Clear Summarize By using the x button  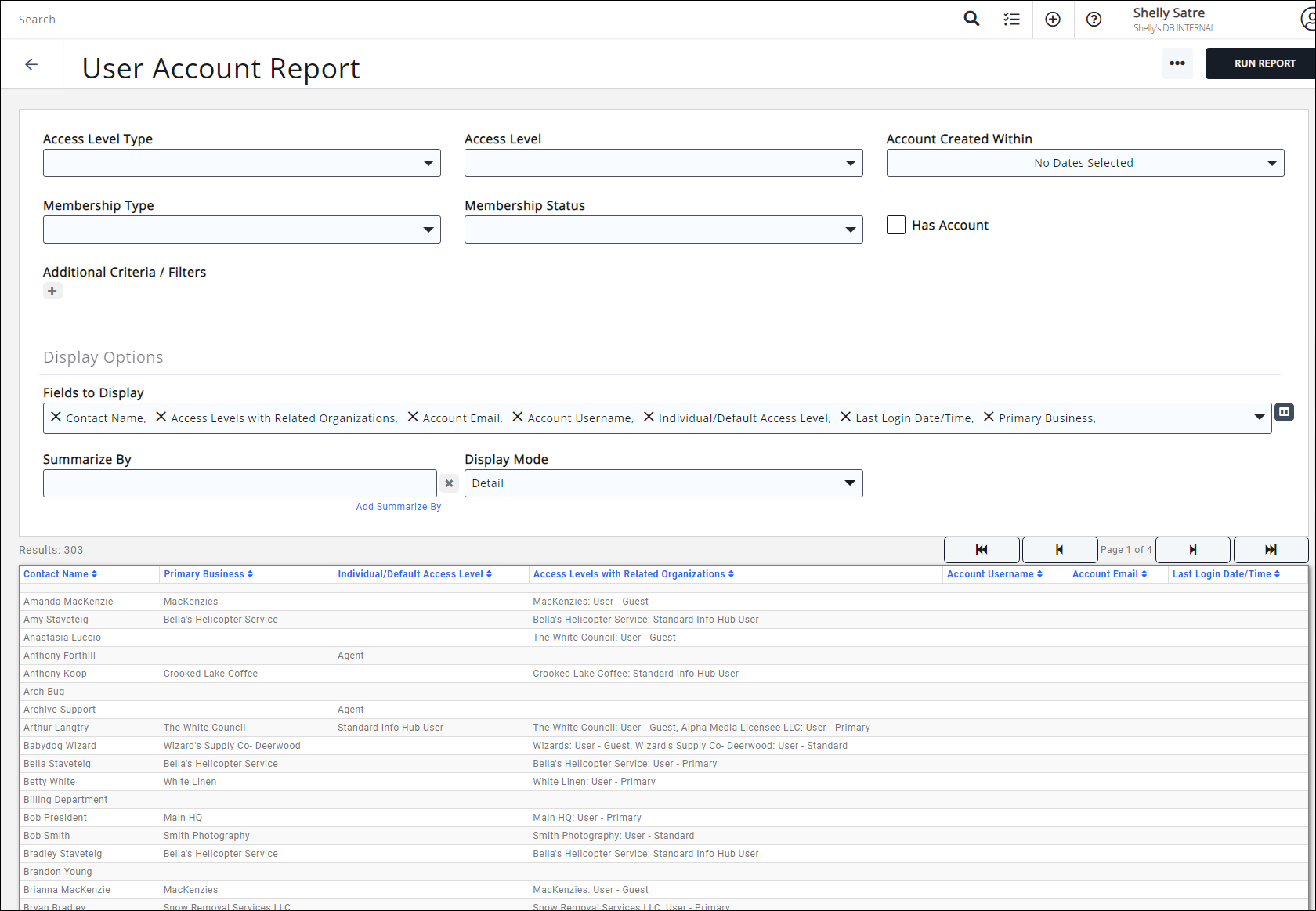449,483
